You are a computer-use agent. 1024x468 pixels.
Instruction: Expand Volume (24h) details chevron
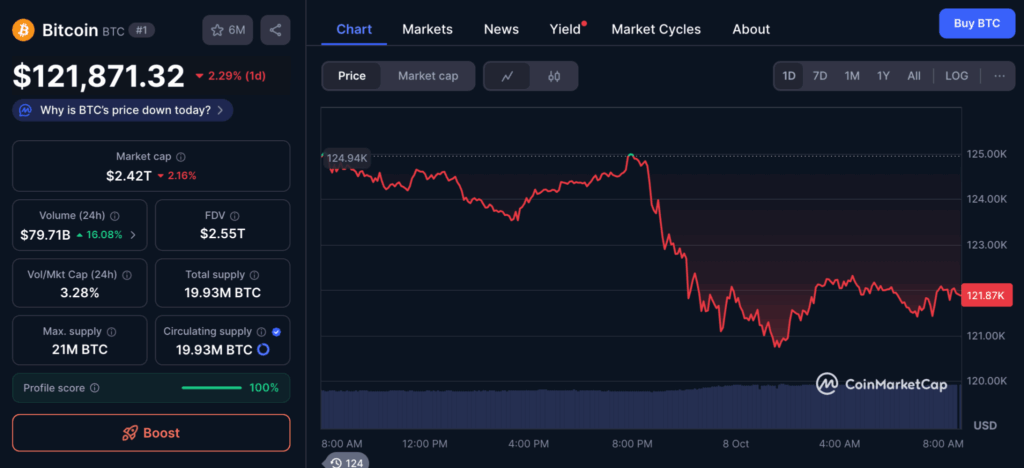[x=133, y=235]
